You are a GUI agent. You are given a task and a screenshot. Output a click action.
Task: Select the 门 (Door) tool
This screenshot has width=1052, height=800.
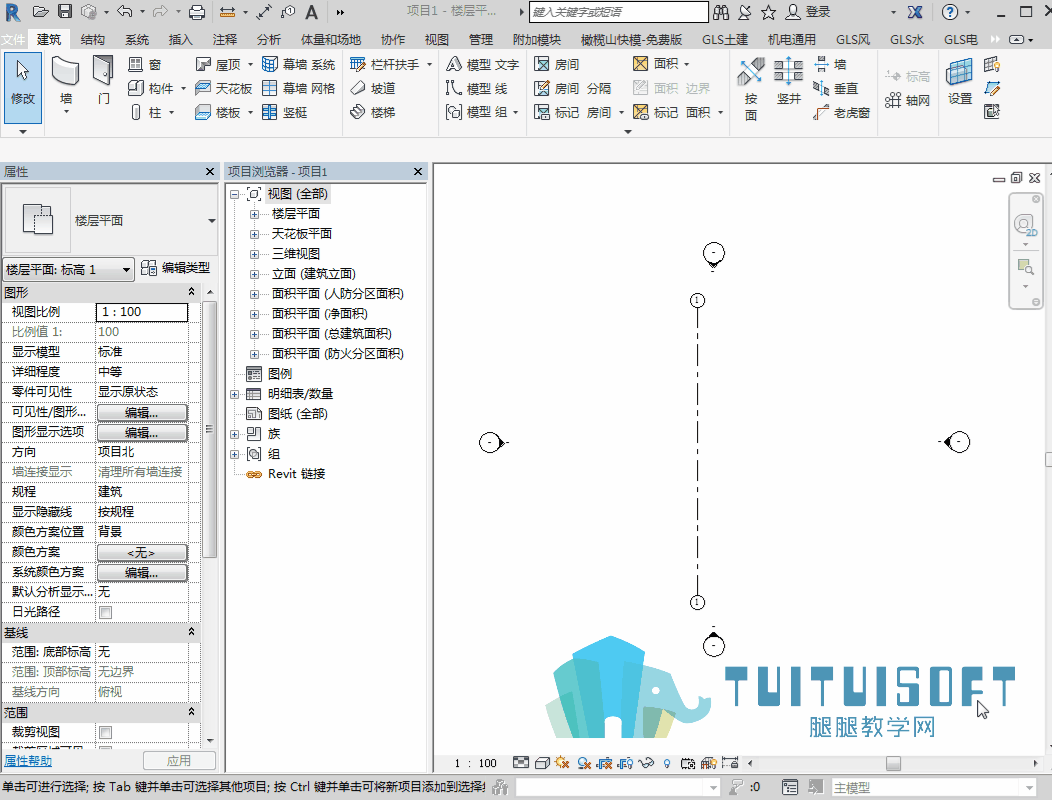click(103, 82)
